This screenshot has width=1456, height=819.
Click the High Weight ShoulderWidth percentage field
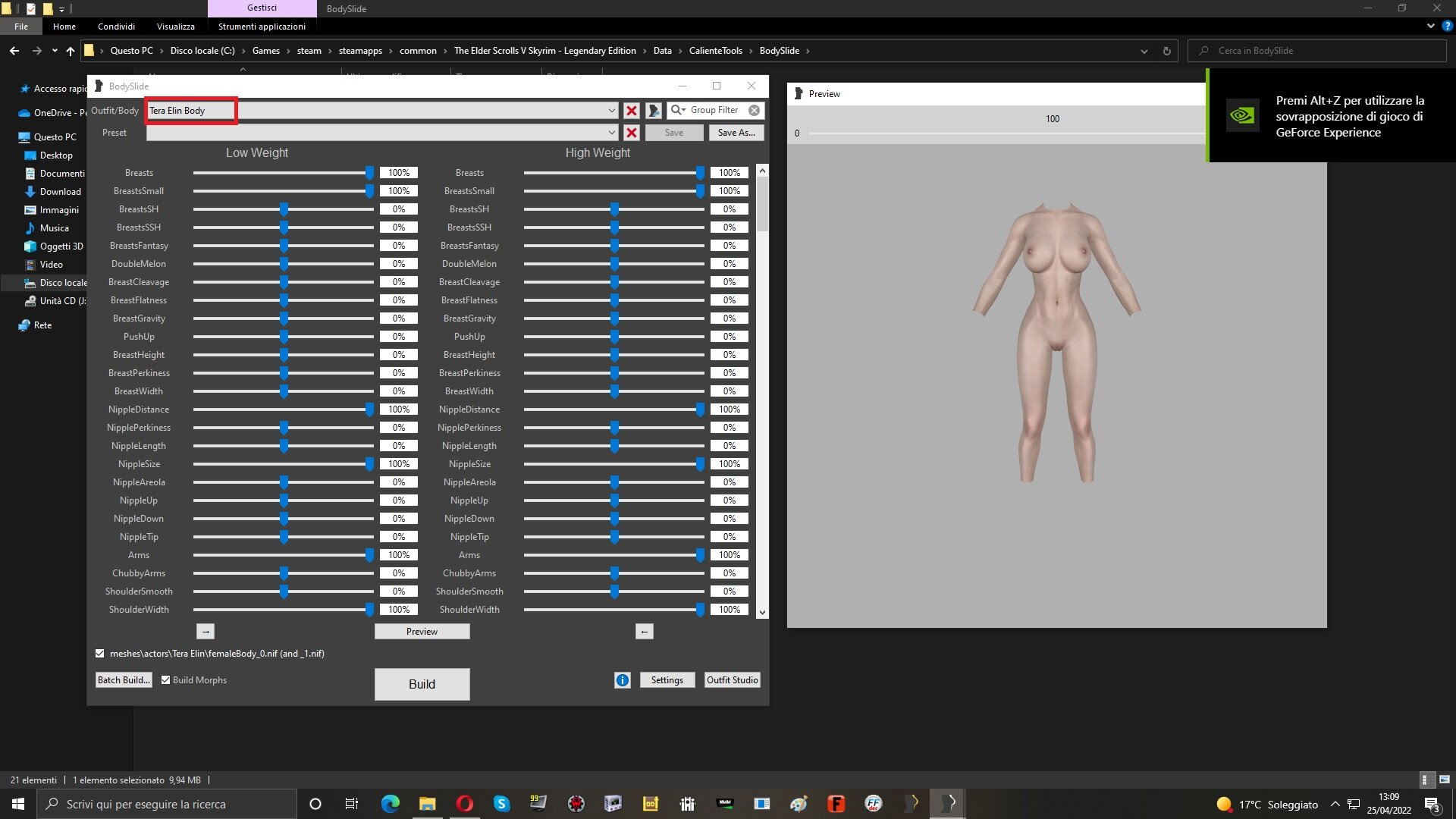pyautogui.click(x=730, y=610)
